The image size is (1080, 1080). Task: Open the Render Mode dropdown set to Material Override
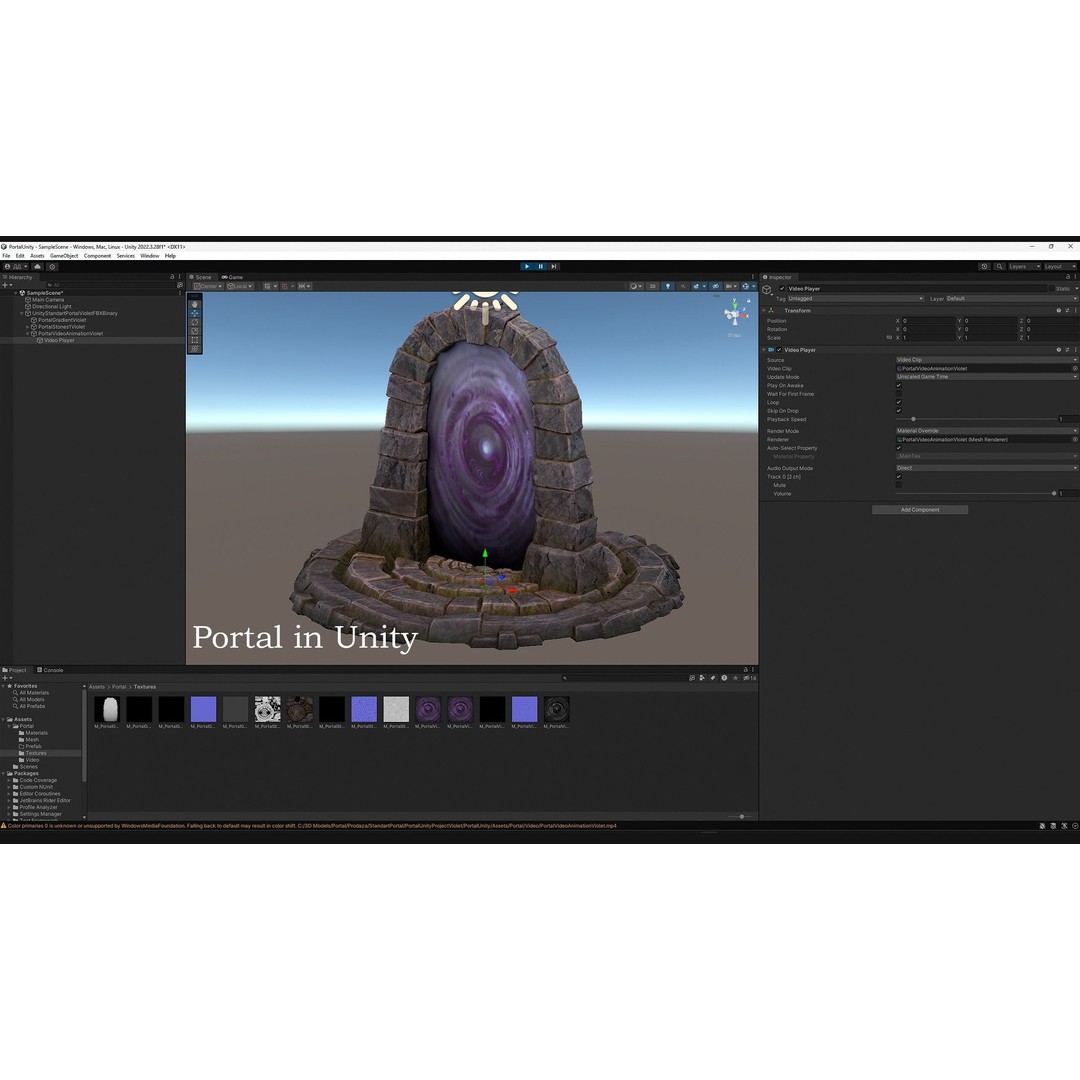click(x=985, y=430)
